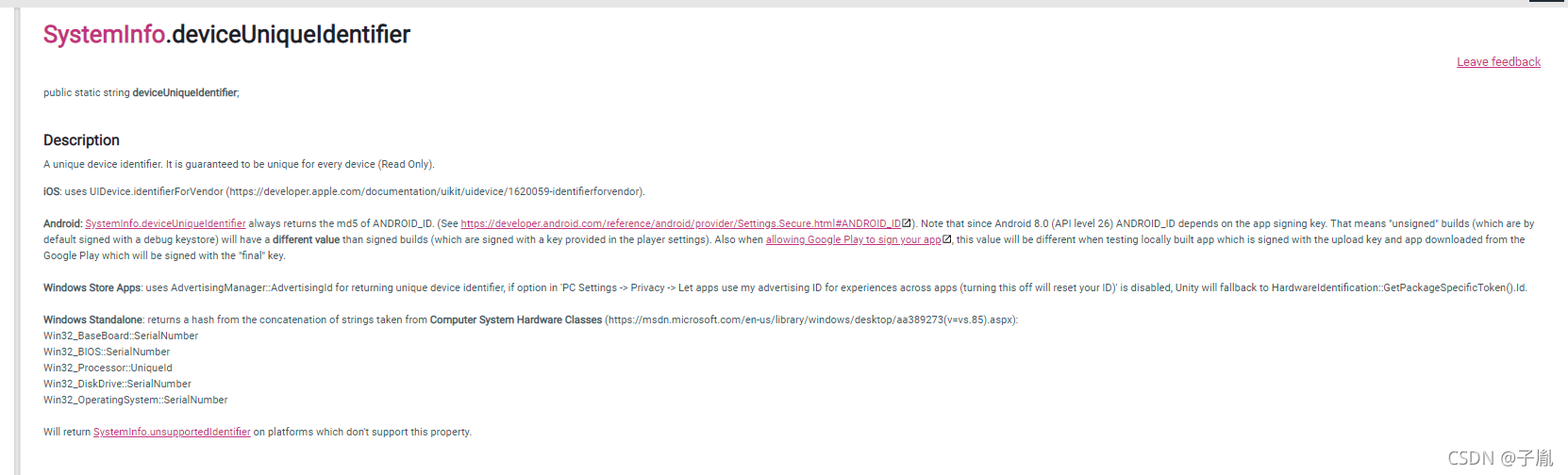Viewport: 1568px width, 475px height.
Task: Click the Win32_DiskDrive::SerialNumber line
Action: click(117, 384)
